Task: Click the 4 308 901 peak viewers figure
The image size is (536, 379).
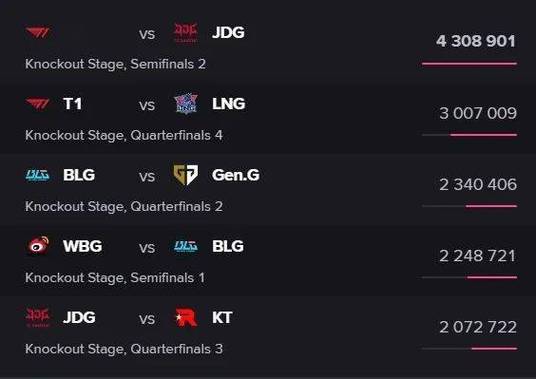Action: coord(476,41)
